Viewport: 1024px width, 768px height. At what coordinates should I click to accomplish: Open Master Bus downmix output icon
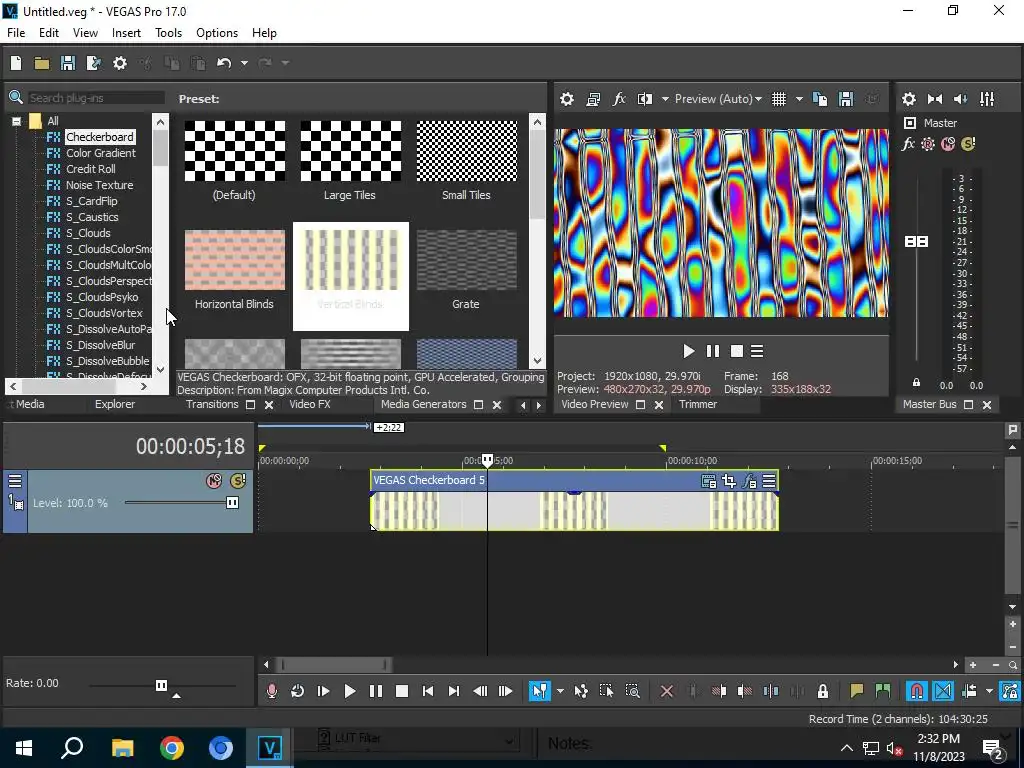click(x=935, y=99)
